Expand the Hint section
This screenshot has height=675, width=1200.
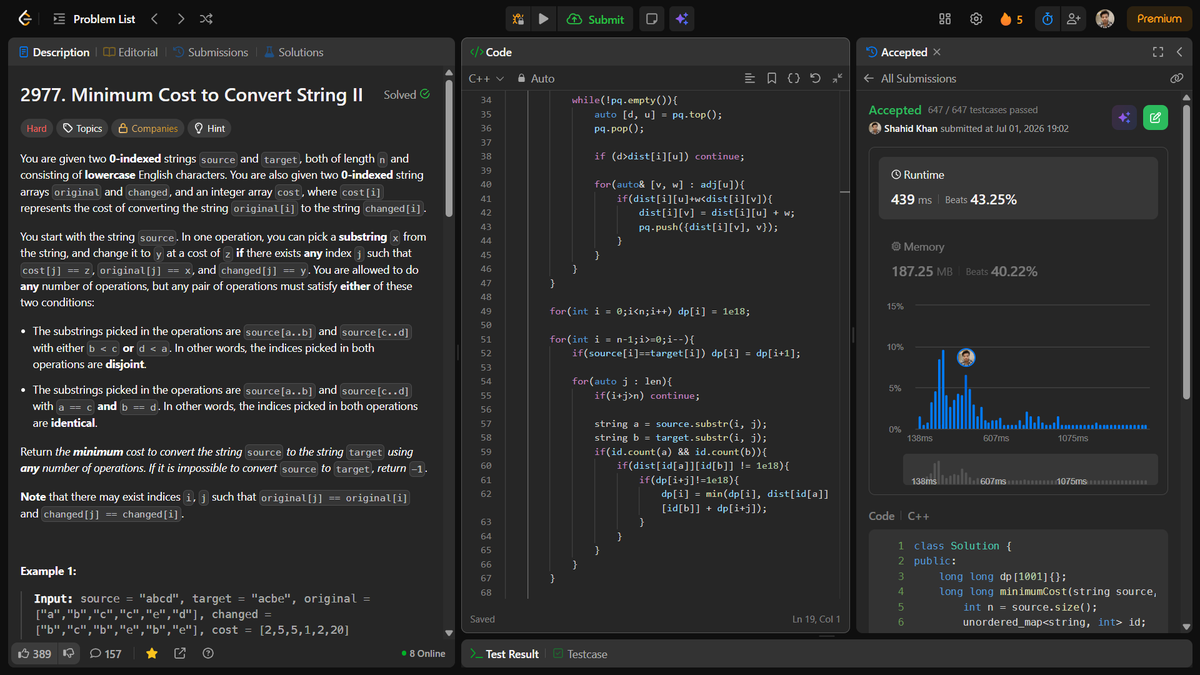210,128
